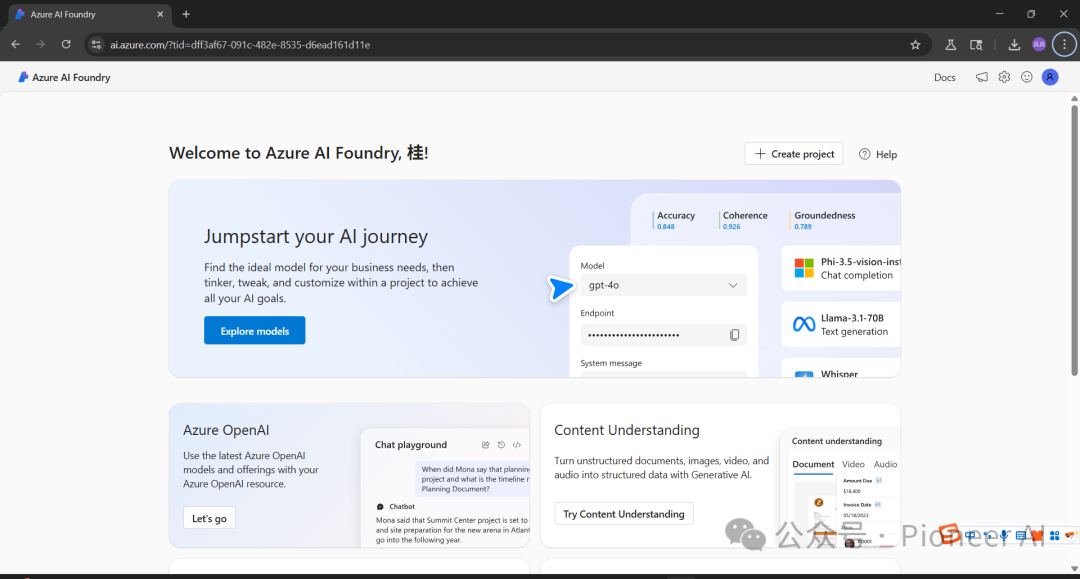Click the Coherence 0.926 metric
This screenshot has width=1080, height=579.
744,220
